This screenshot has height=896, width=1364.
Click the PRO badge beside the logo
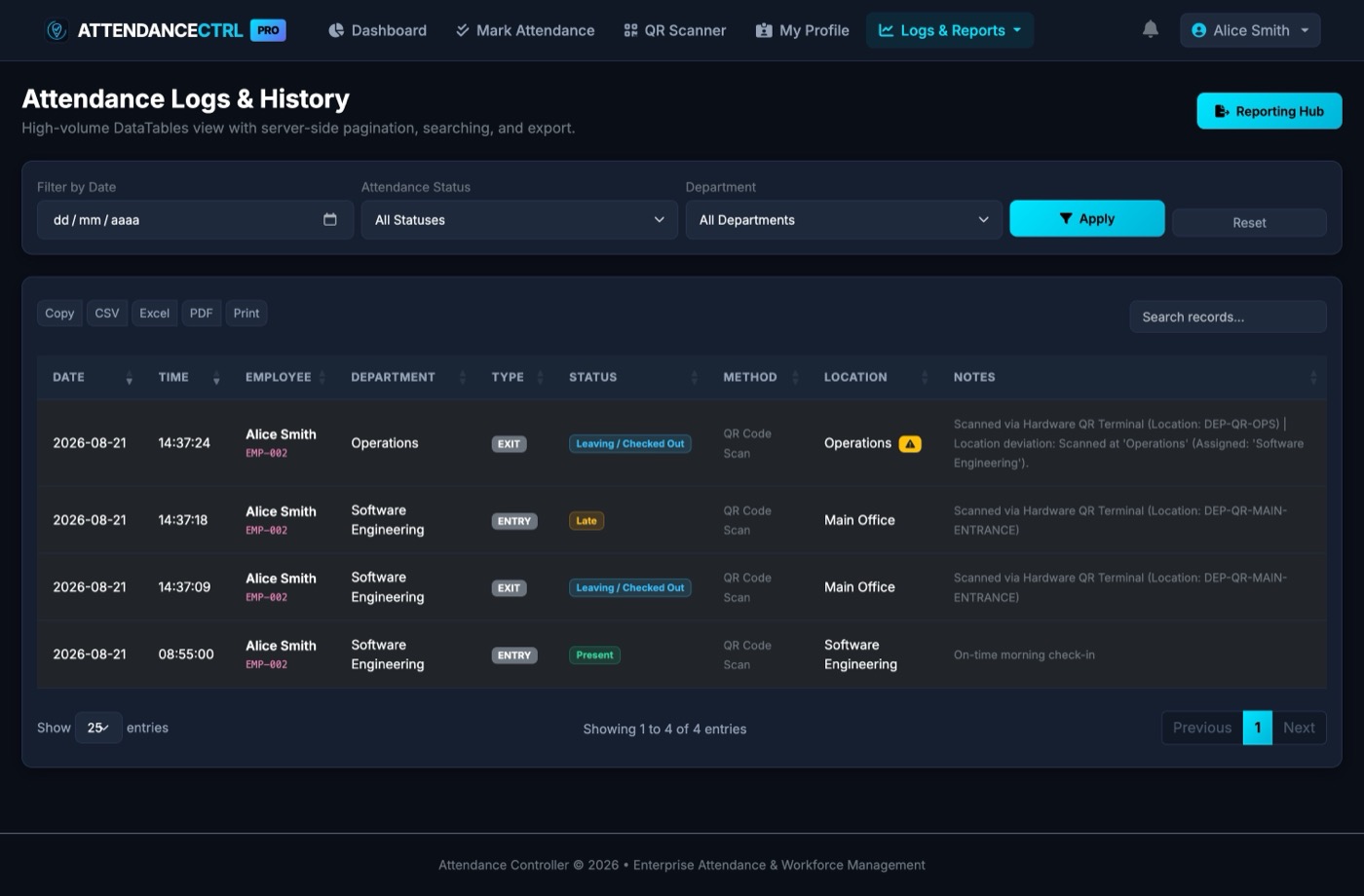click(269, 30)
